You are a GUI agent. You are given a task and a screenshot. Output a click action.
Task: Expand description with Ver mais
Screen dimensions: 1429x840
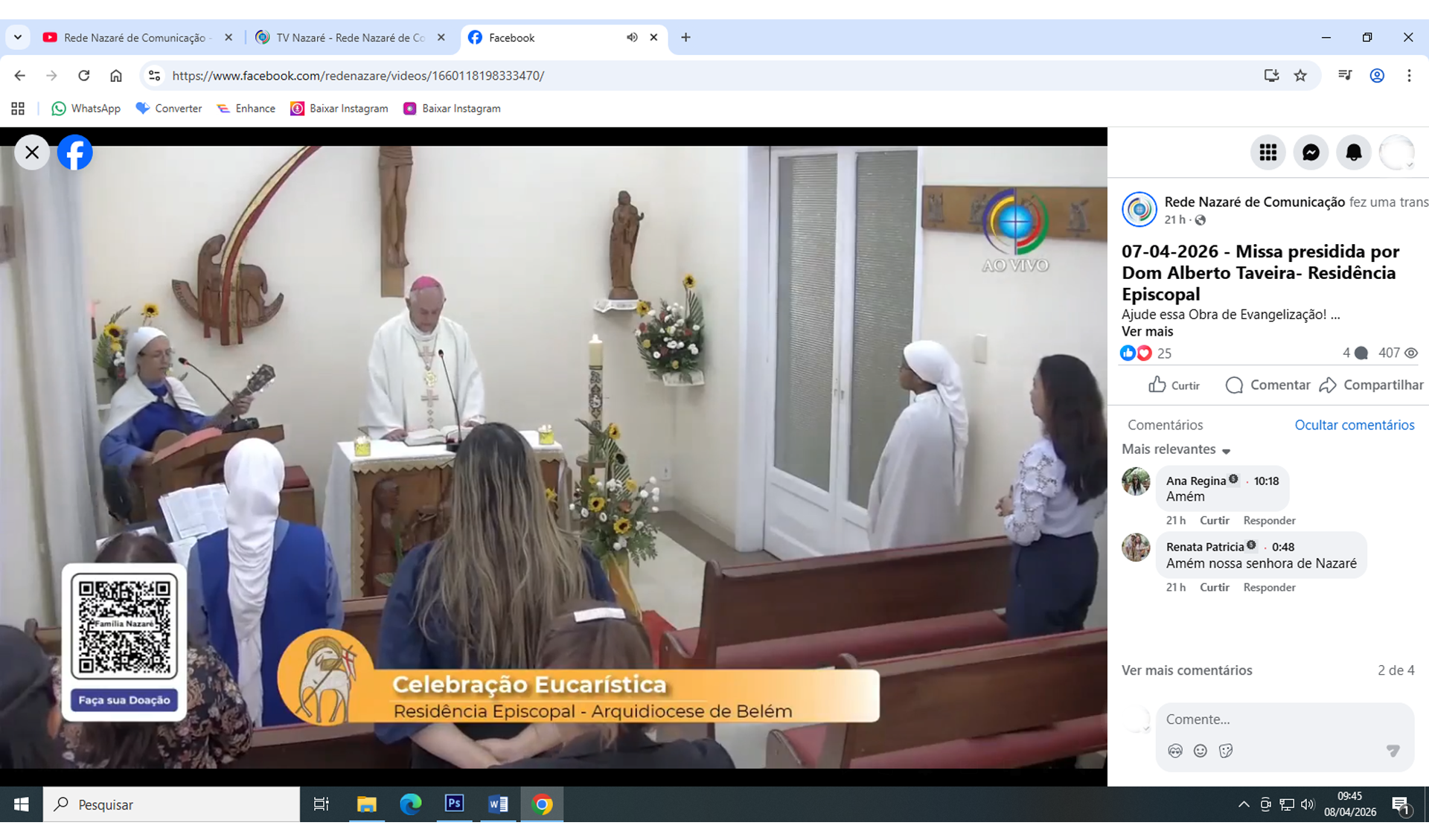pyautogui.click(x=1147, y=332)
